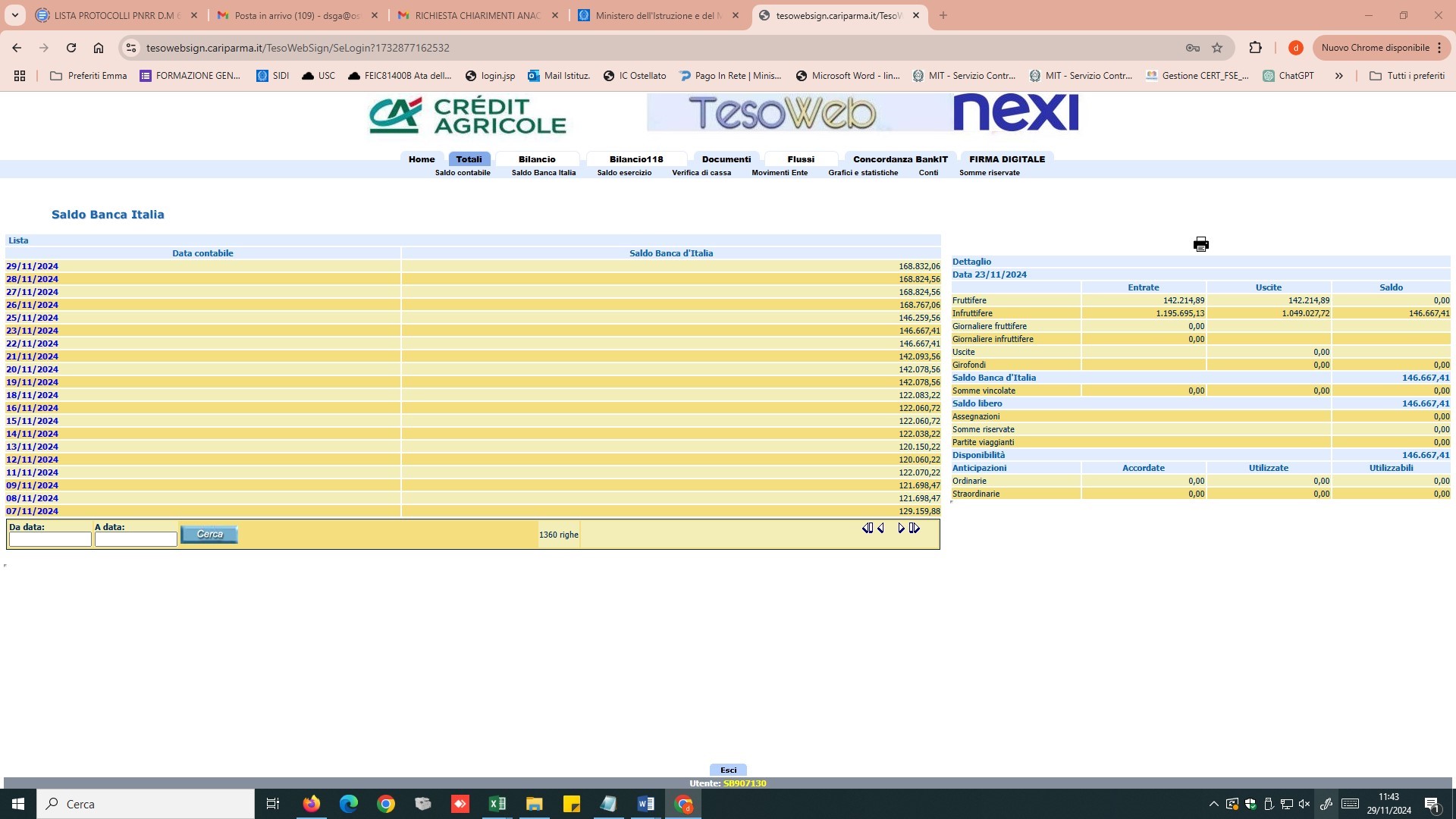Go to previous page arrow
This screenshot has height=819, width=1456.
pyautogui.click(x=881, y=529)
